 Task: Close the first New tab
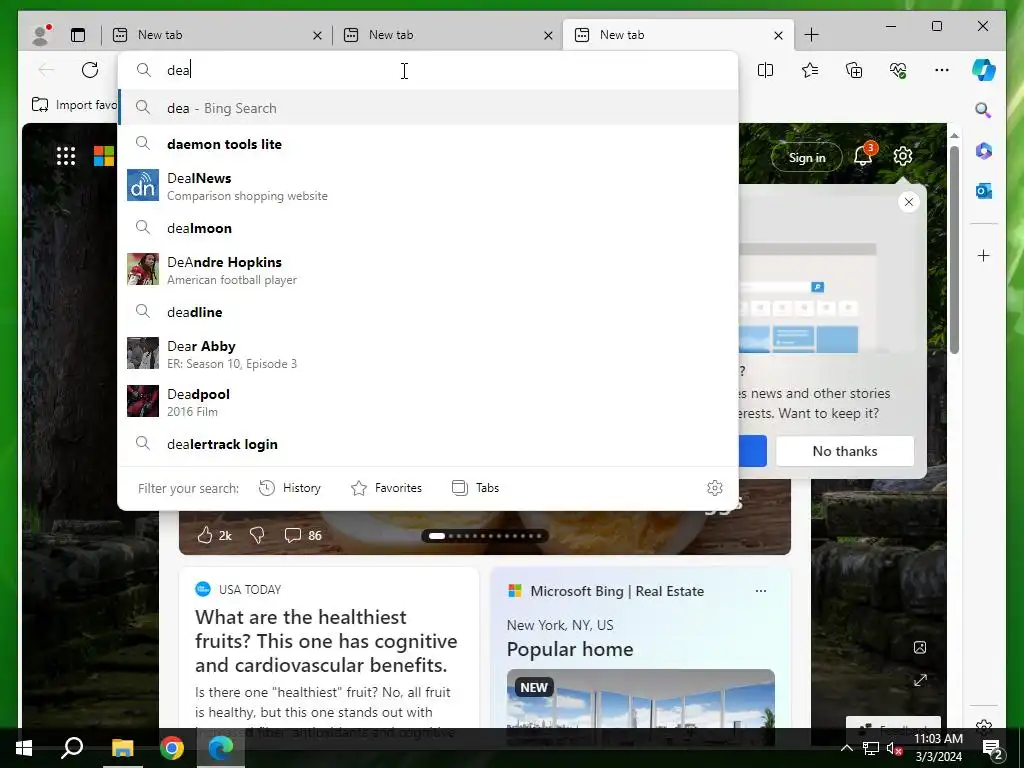click(317, 35)
